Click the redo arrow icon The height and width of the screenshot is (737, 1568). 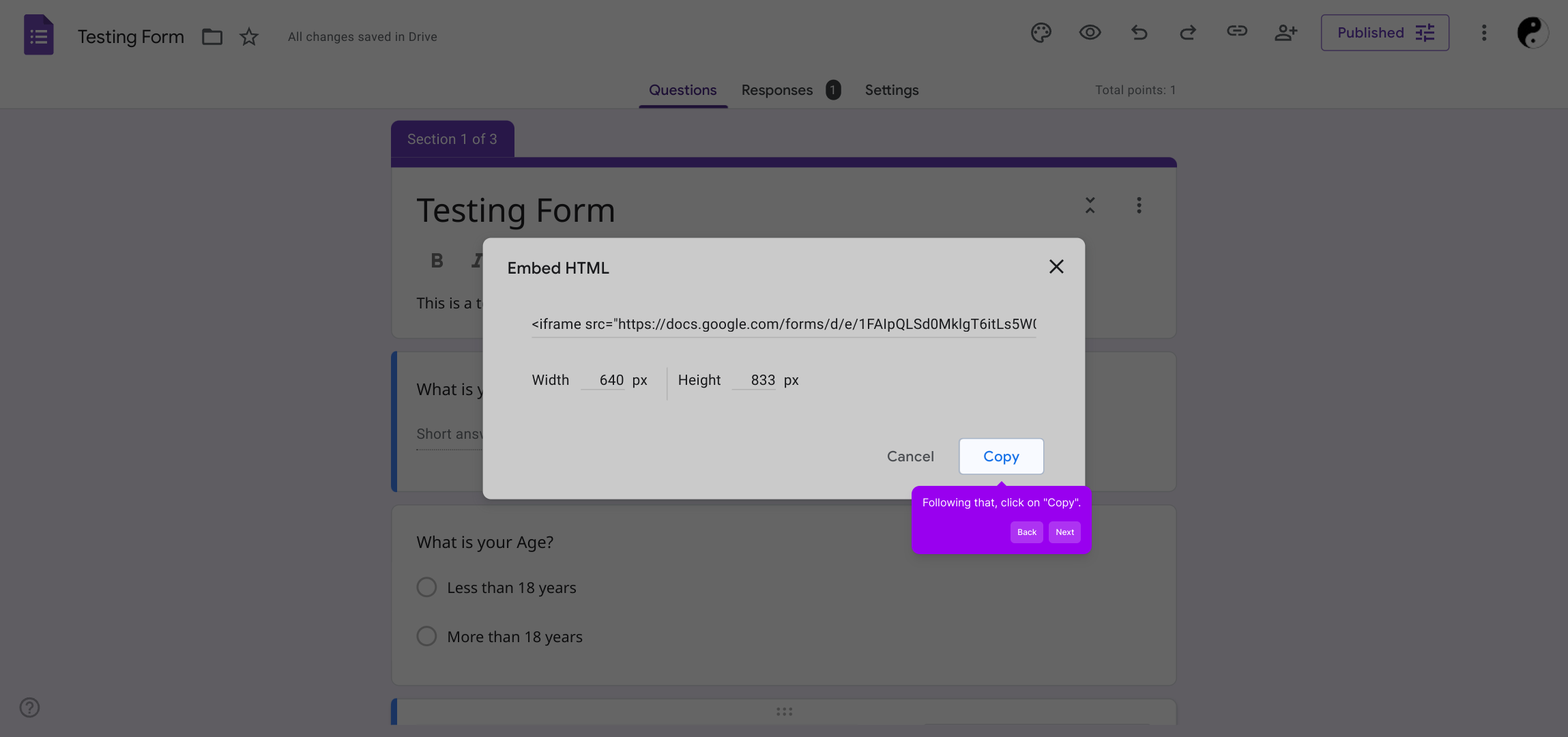1188,33
